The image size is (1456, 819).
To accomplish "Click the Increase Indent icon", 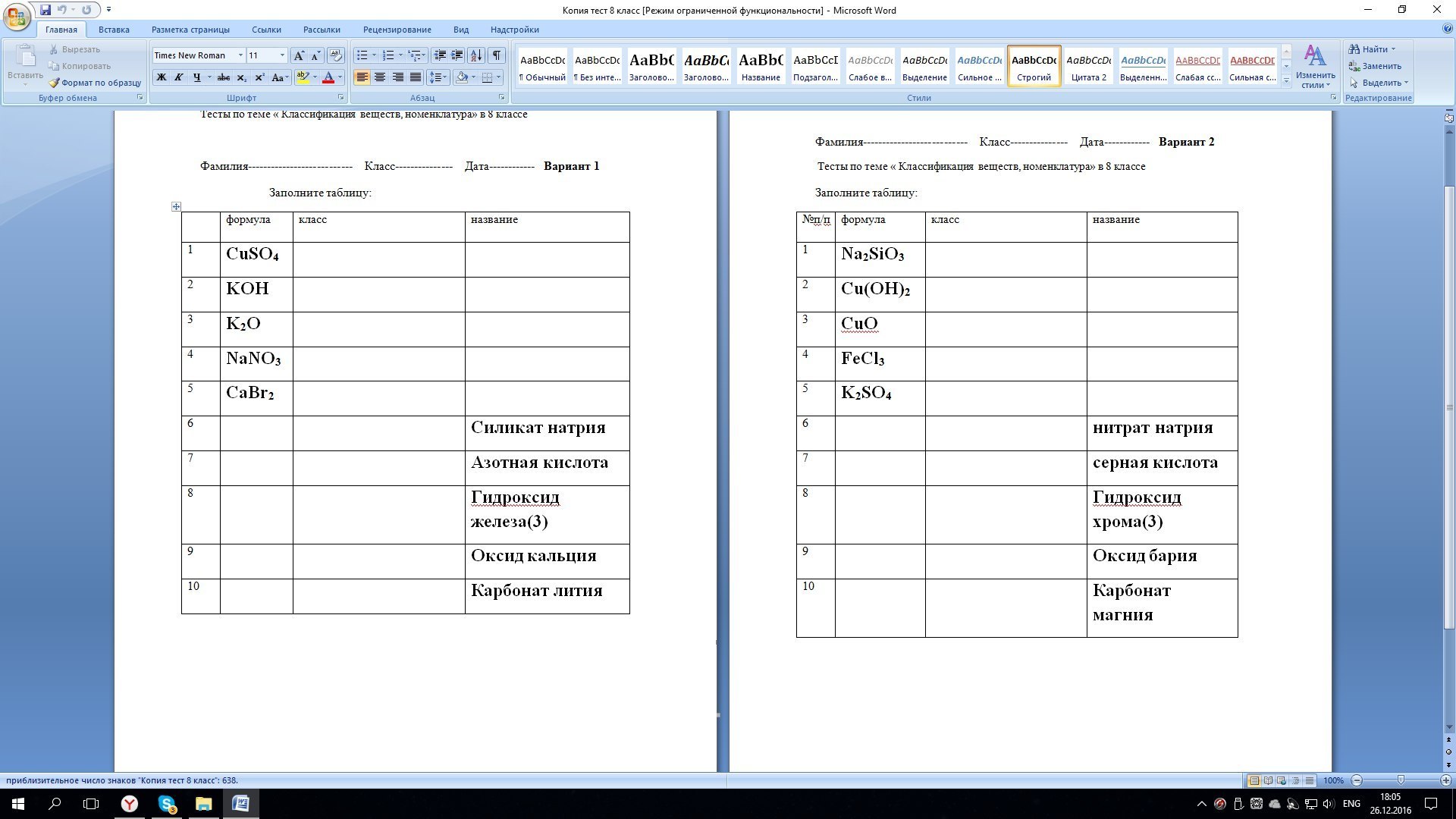I will [457, 55].
